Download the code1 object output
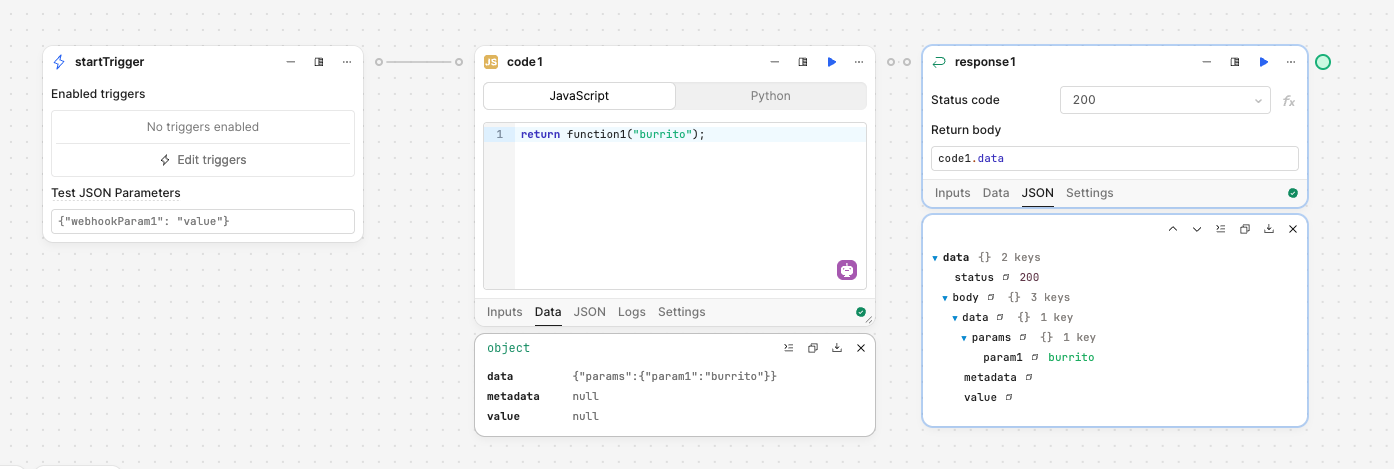This screenshot has width=1394, height=469. click(837, 348)
